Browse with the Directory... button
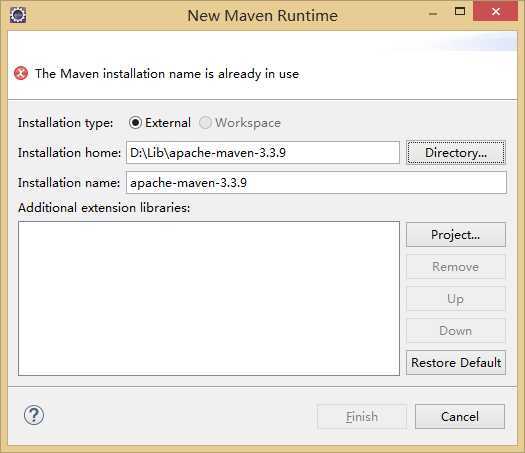 (456, 153)
